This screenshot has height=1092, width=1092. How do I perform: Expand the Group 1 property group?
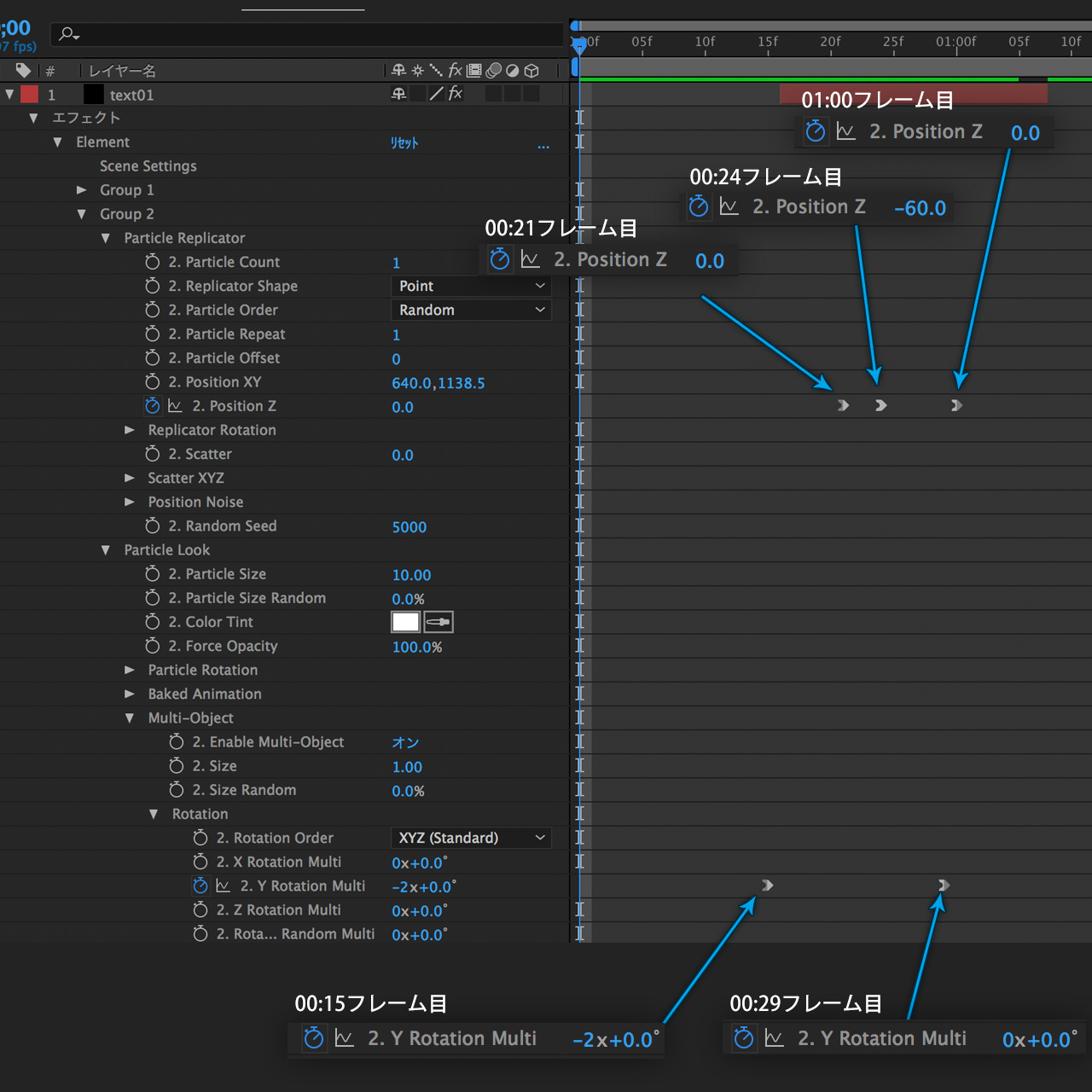point(82,190)
